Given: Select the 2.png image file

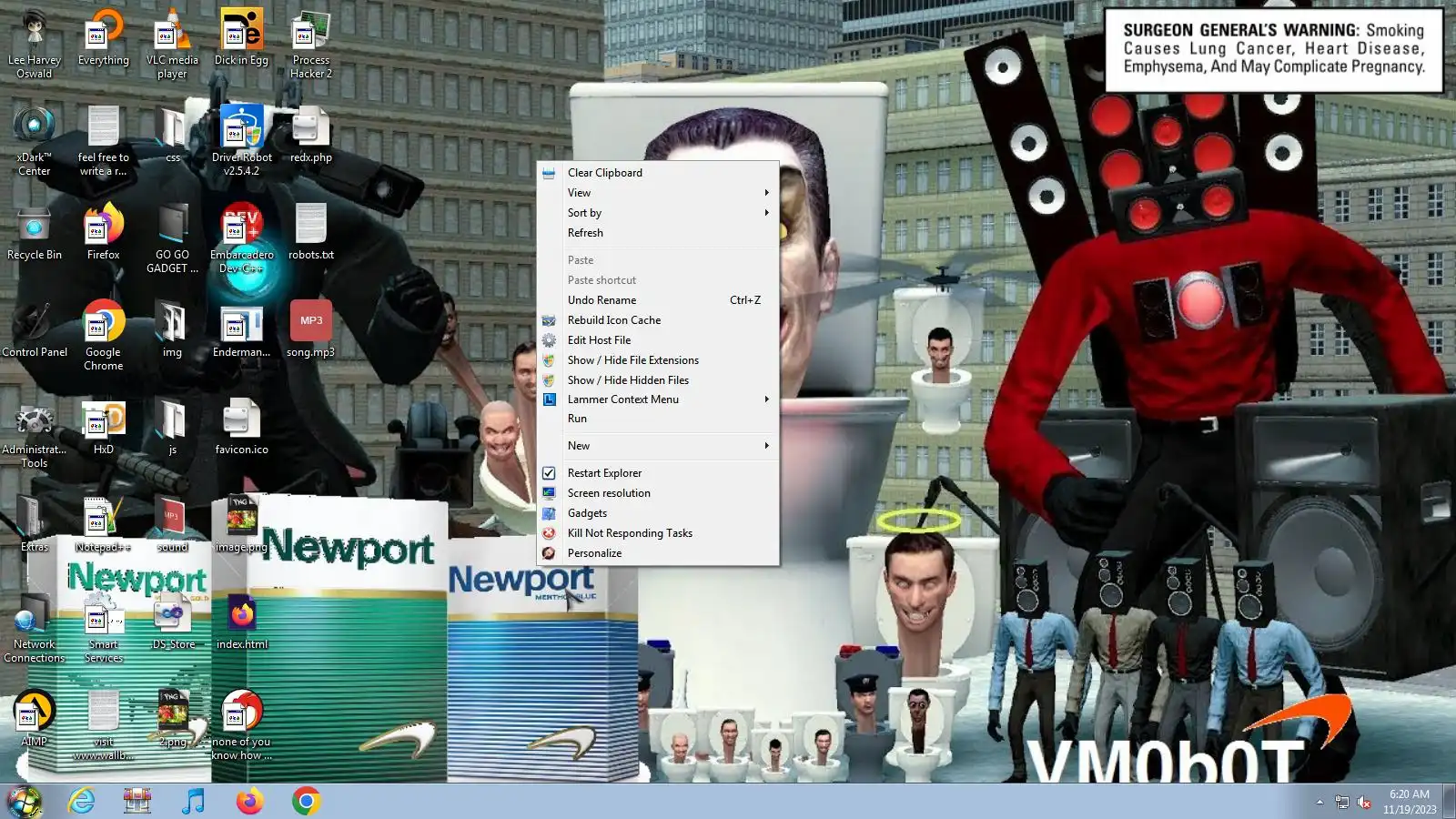Looking at the screenshot, I should [x=173, y=719].
